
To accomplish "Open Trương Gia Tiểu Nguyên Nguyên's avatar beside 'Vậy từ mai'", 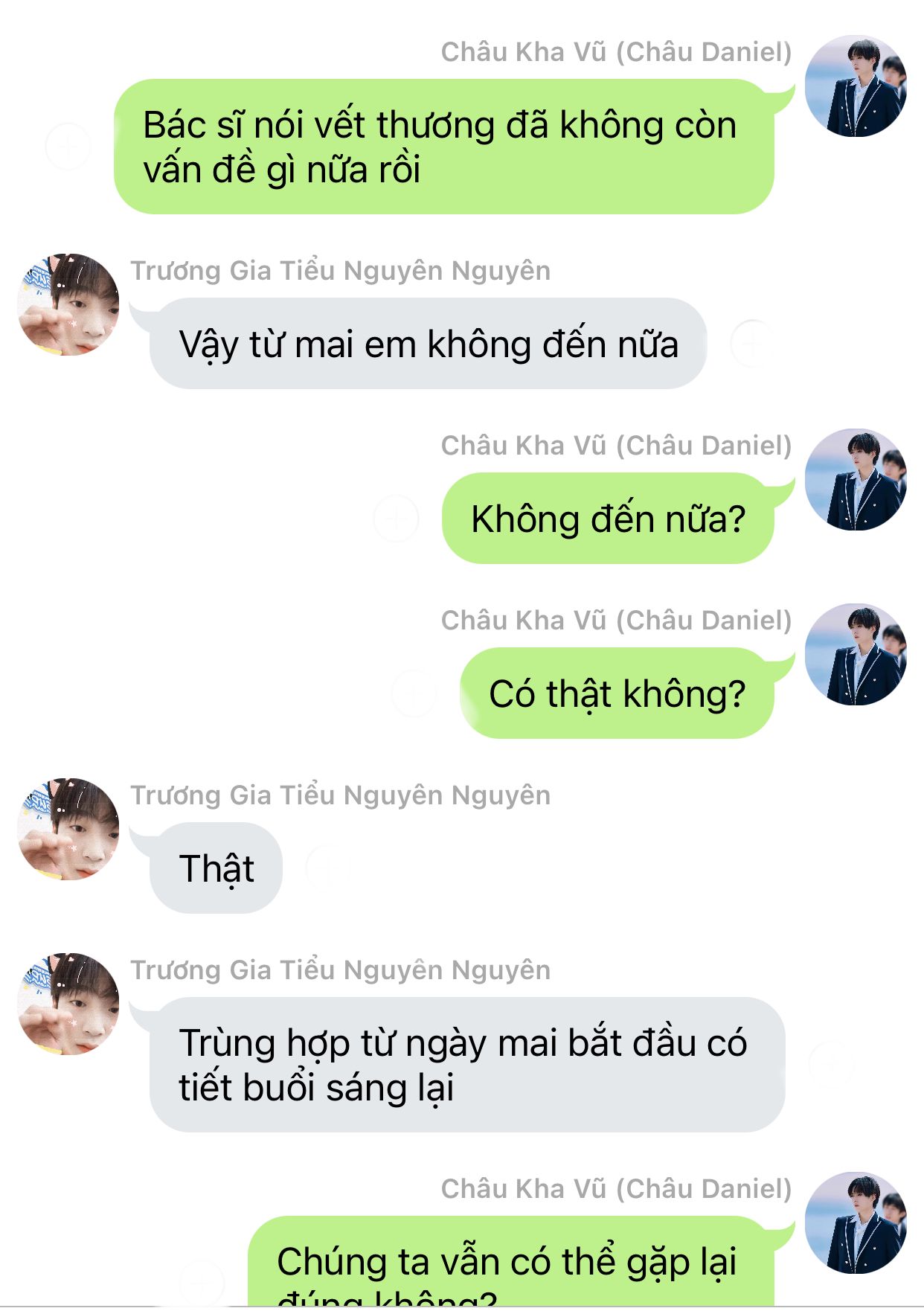I will tap(68, 304).
